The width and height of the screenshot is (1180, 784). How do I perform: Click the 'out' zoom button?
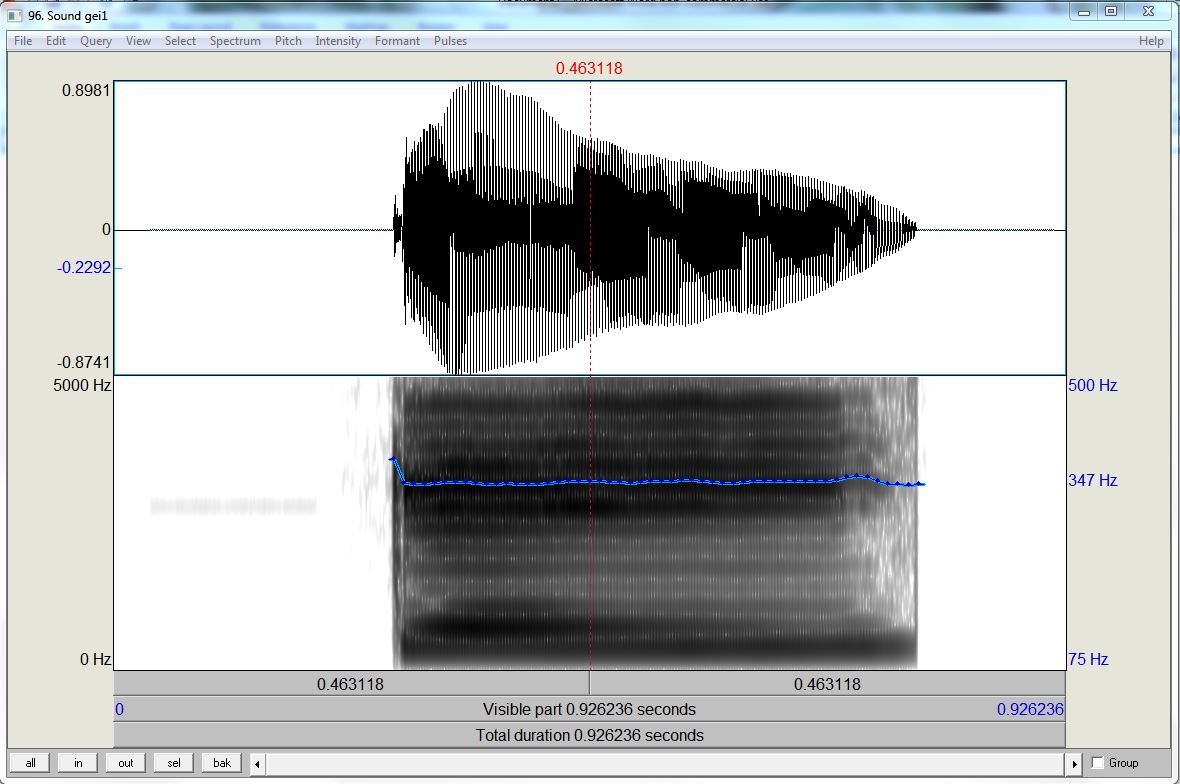(126, 763)
